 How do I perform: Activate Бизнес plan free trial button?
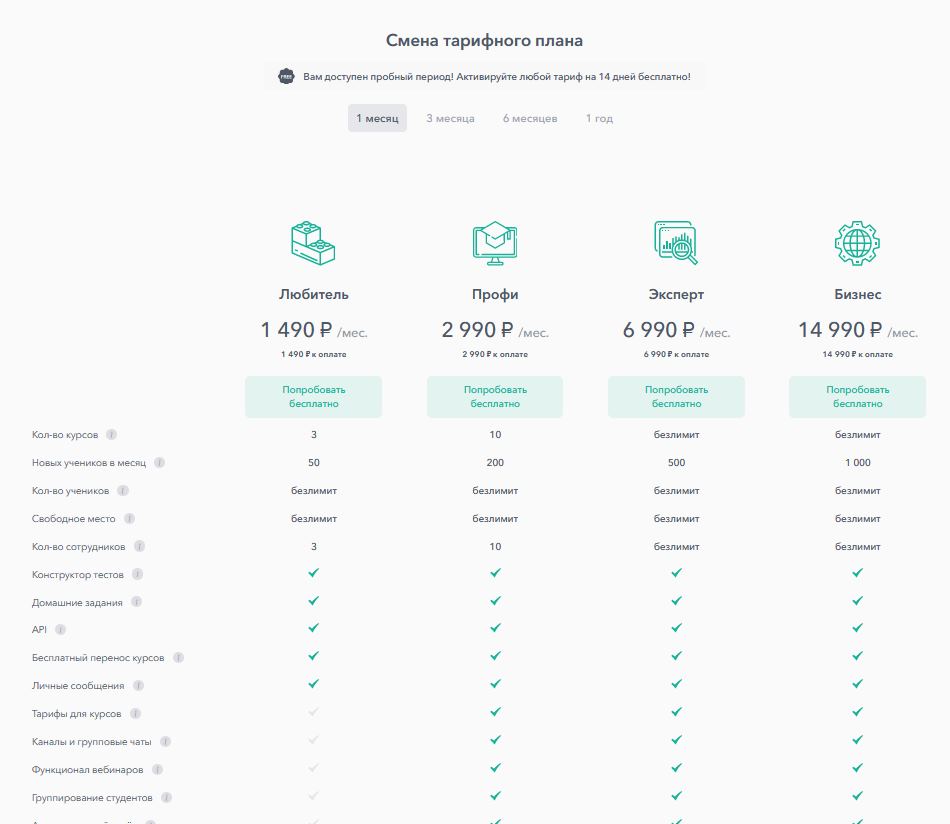click(857, 397)
